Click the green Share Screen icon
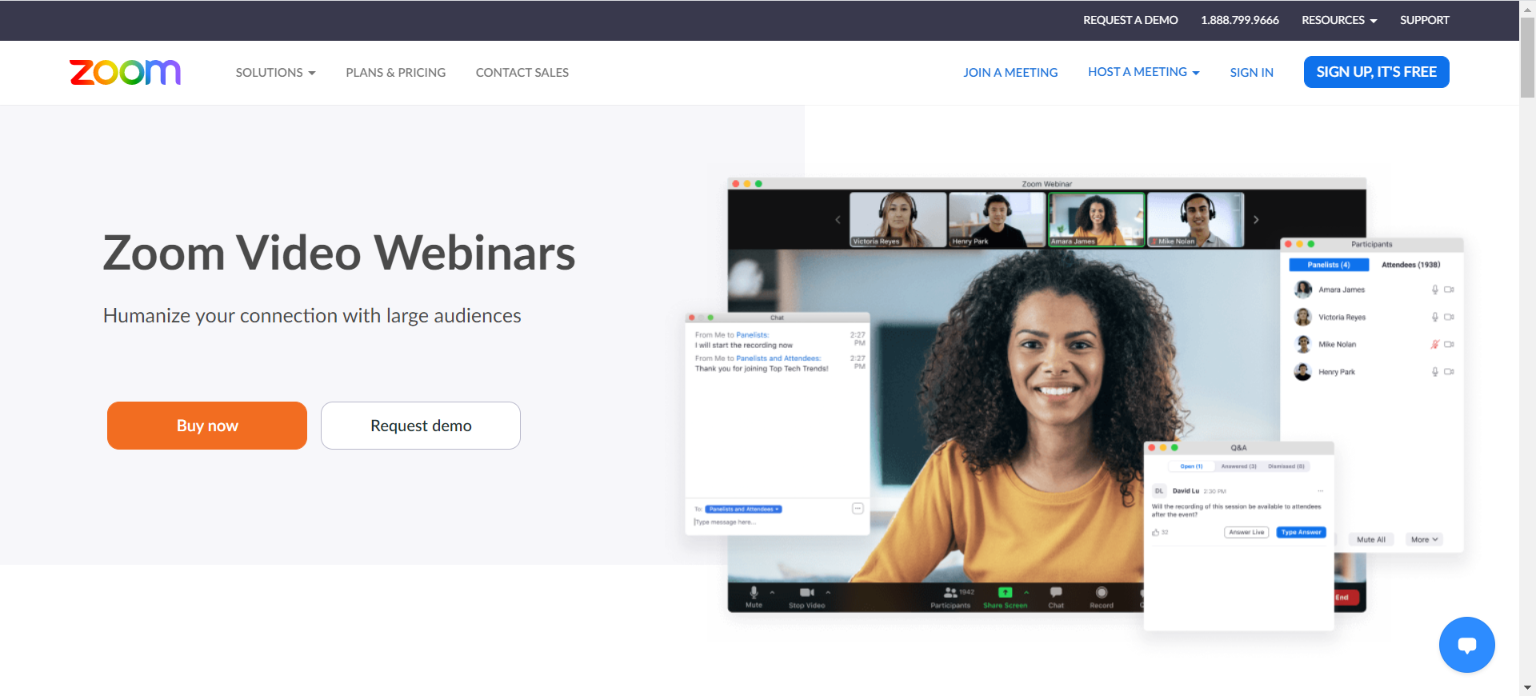The width and height of the screenshot is (1536, 696). [1005, 593]
